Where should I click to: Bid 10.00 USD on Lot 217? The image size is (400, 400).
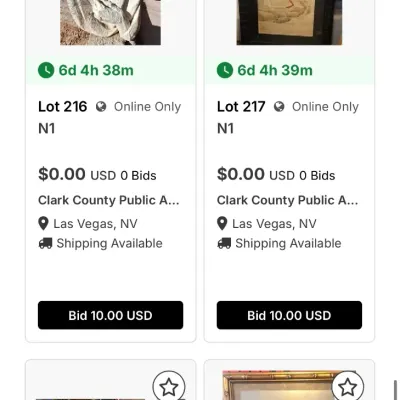[x=289, y=315]
